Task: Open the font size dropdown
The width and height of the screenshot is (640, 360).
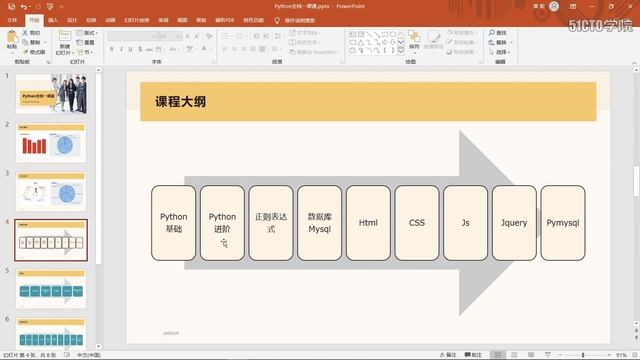Action: tap(178, 36)
